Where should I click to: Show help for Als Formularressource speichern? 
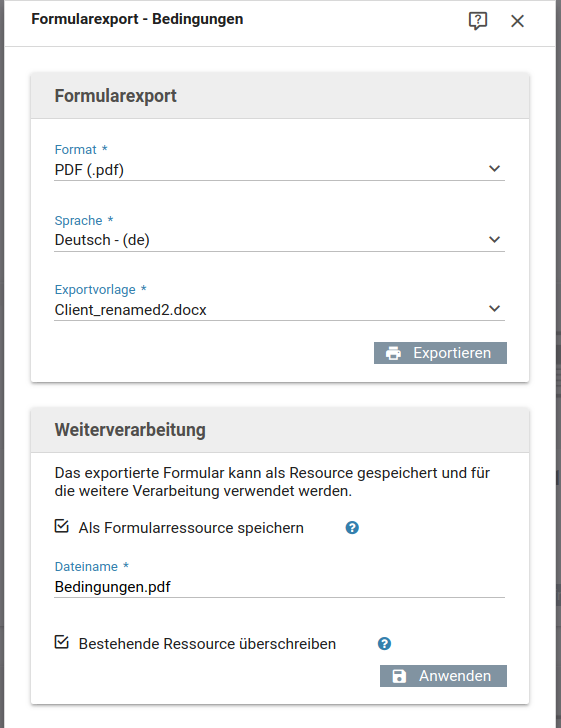[x=352, y=528]
